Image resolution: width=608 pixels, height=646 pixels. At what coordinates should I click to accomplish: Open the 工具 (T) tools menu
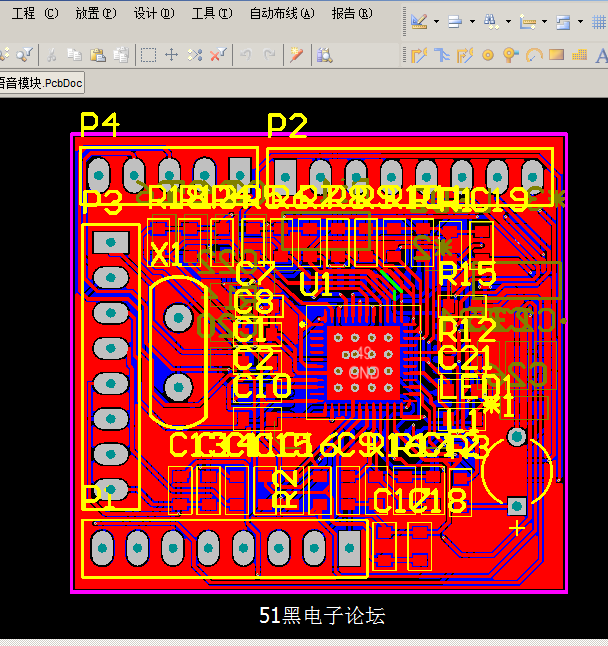[212, 14]
